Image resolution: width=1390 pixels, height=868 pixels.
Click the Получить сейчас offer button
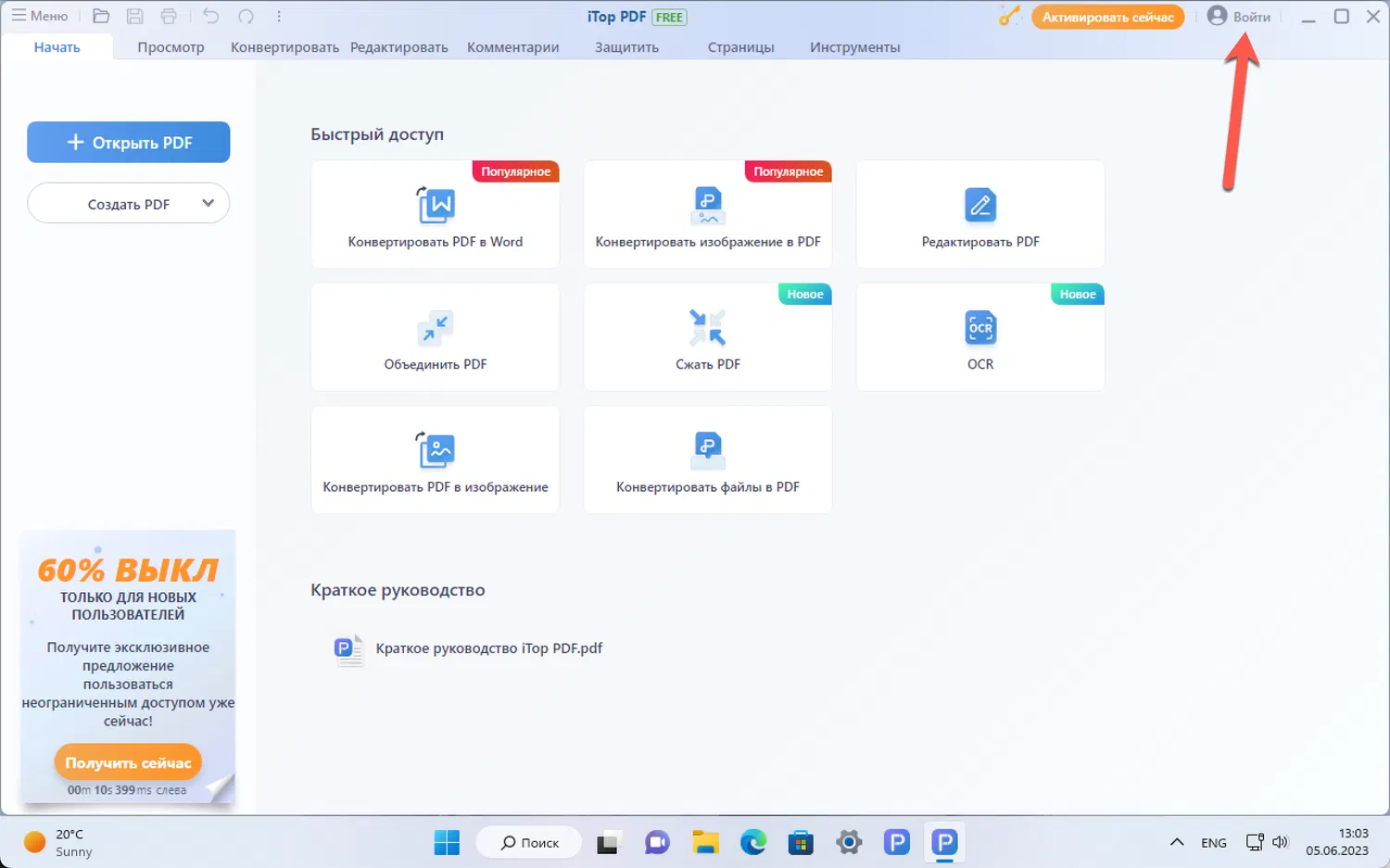128,762
